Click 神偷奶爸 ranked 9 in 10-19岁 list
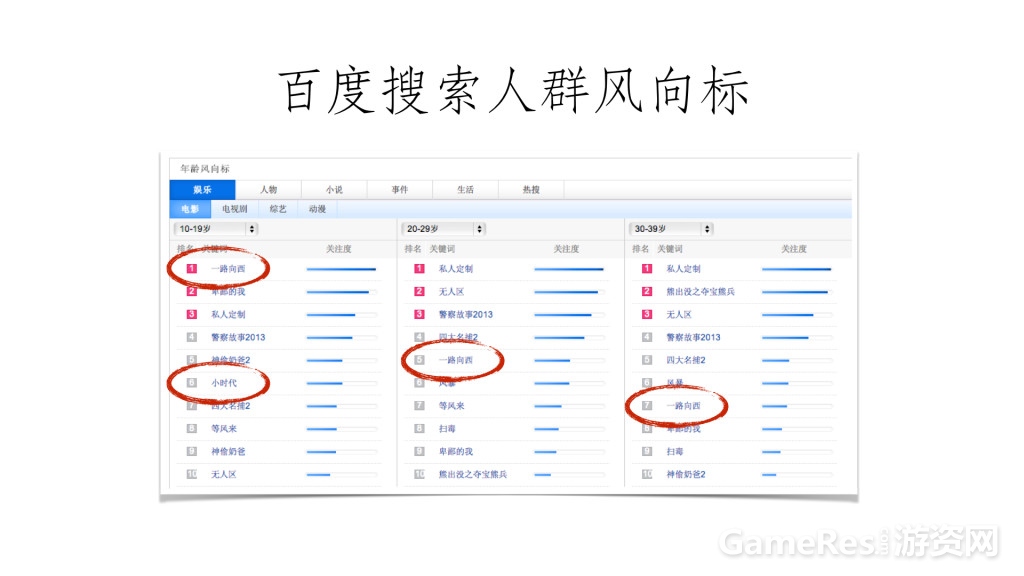The image size is (1024, 576). tap(228, 451)
